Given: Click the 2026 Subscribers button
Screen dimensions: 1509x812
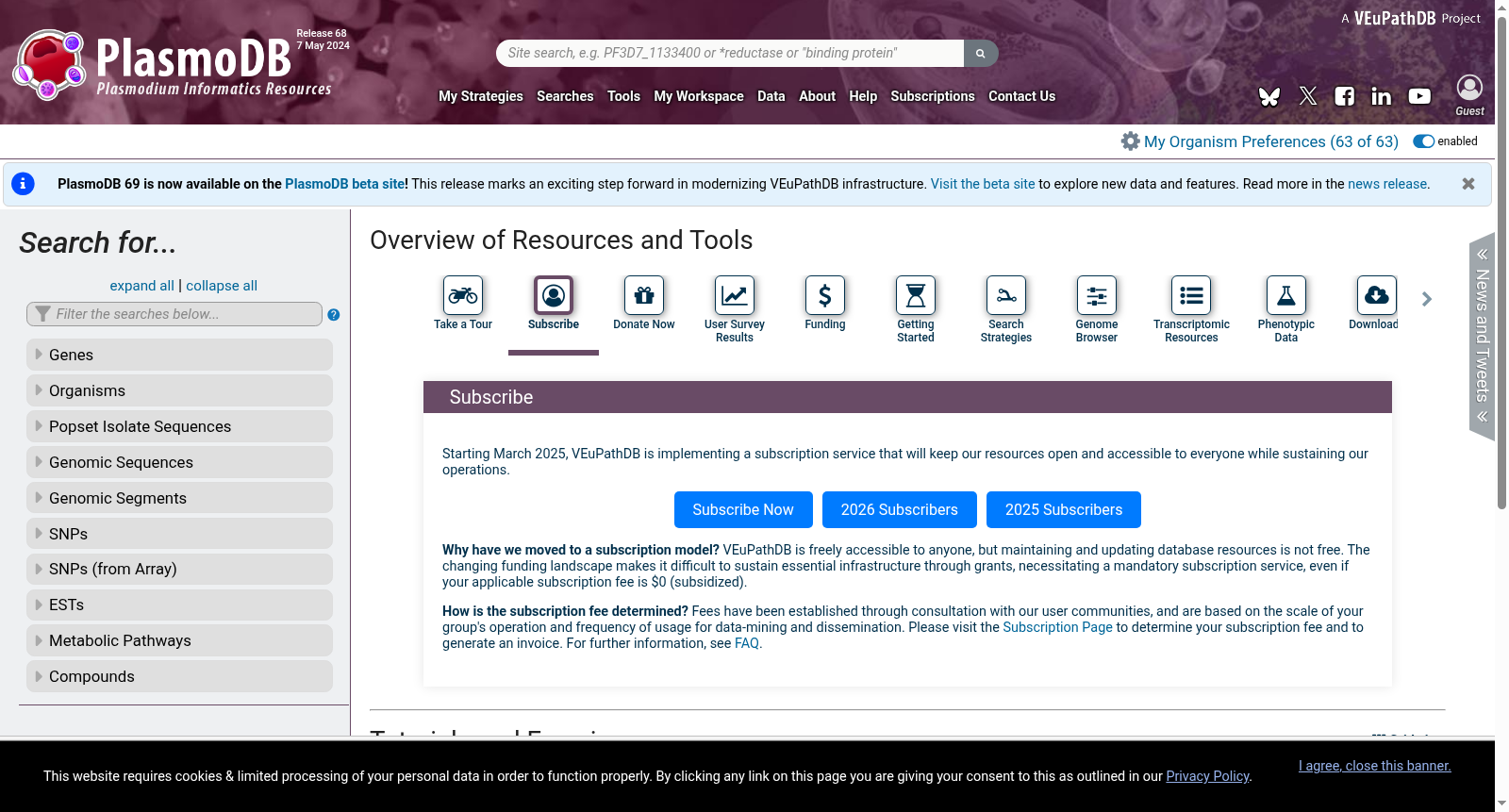Looking at the screenshot, I should [x=900, y=509].
